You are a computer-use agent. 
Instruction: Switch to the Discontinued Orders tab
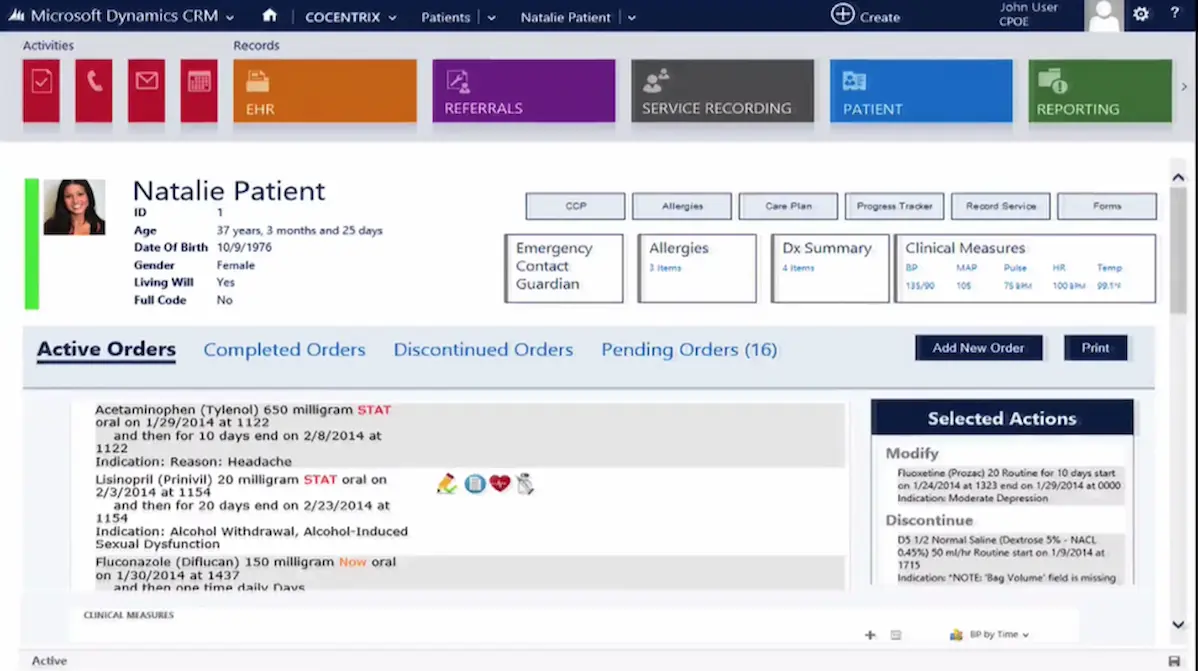(x=483, y=349)
